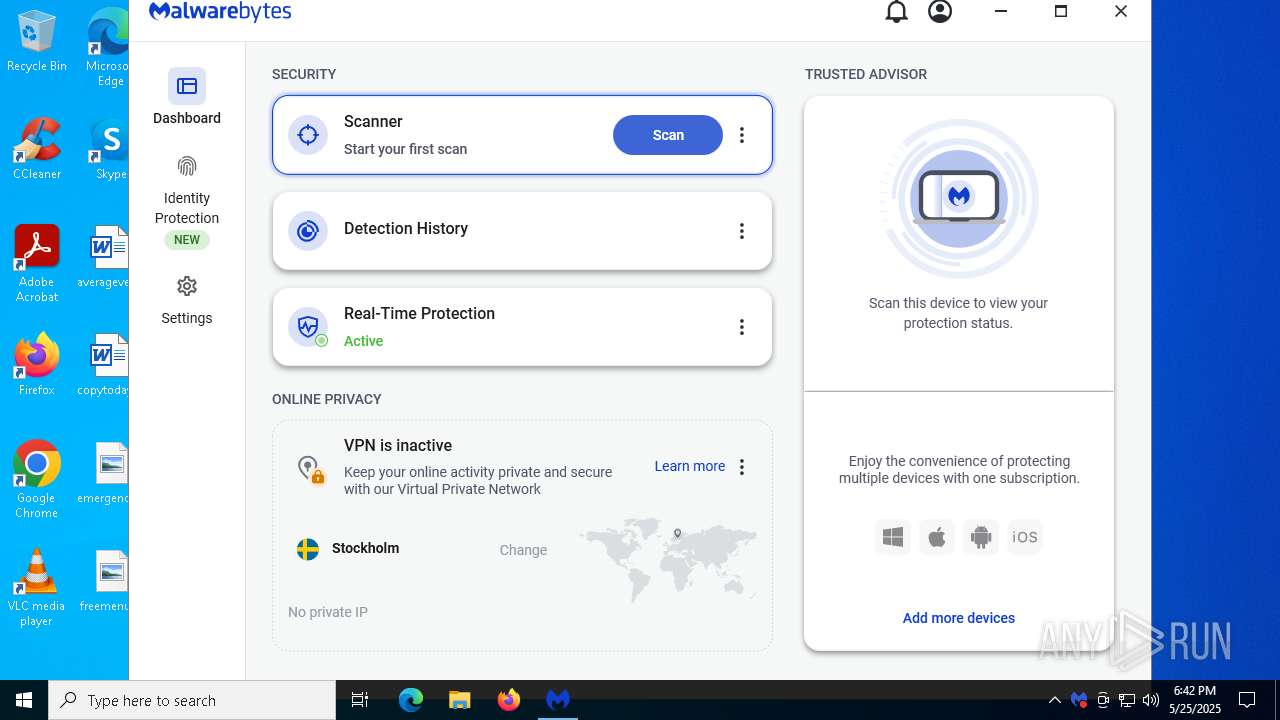Viewport: 1280px width, 720px height.
Task: Click Malwarebytes taskbar icon
Action: tap(558, 700)
